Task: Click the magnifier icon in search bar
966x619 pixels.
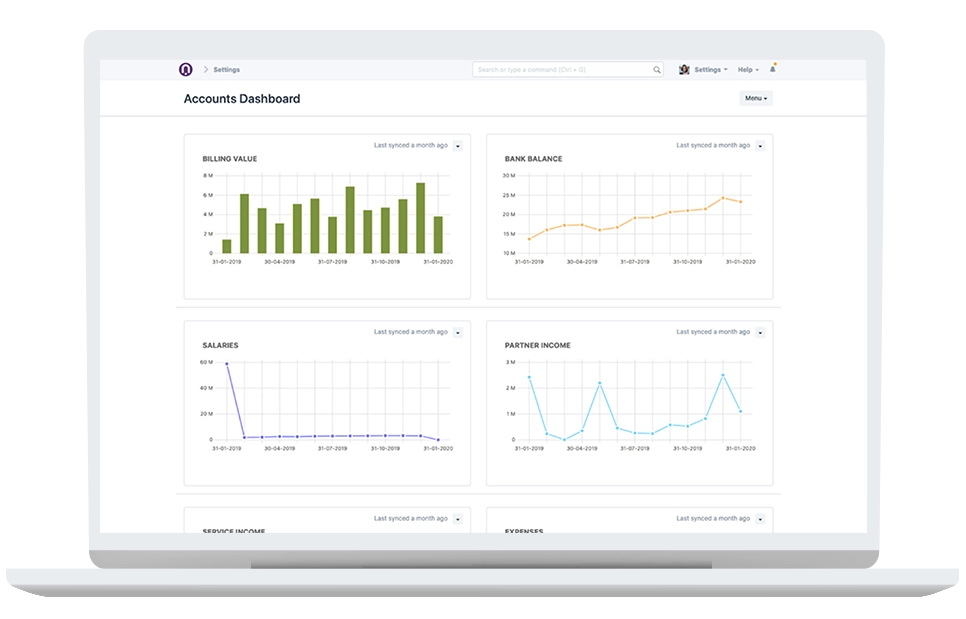Action: (657, 70)
